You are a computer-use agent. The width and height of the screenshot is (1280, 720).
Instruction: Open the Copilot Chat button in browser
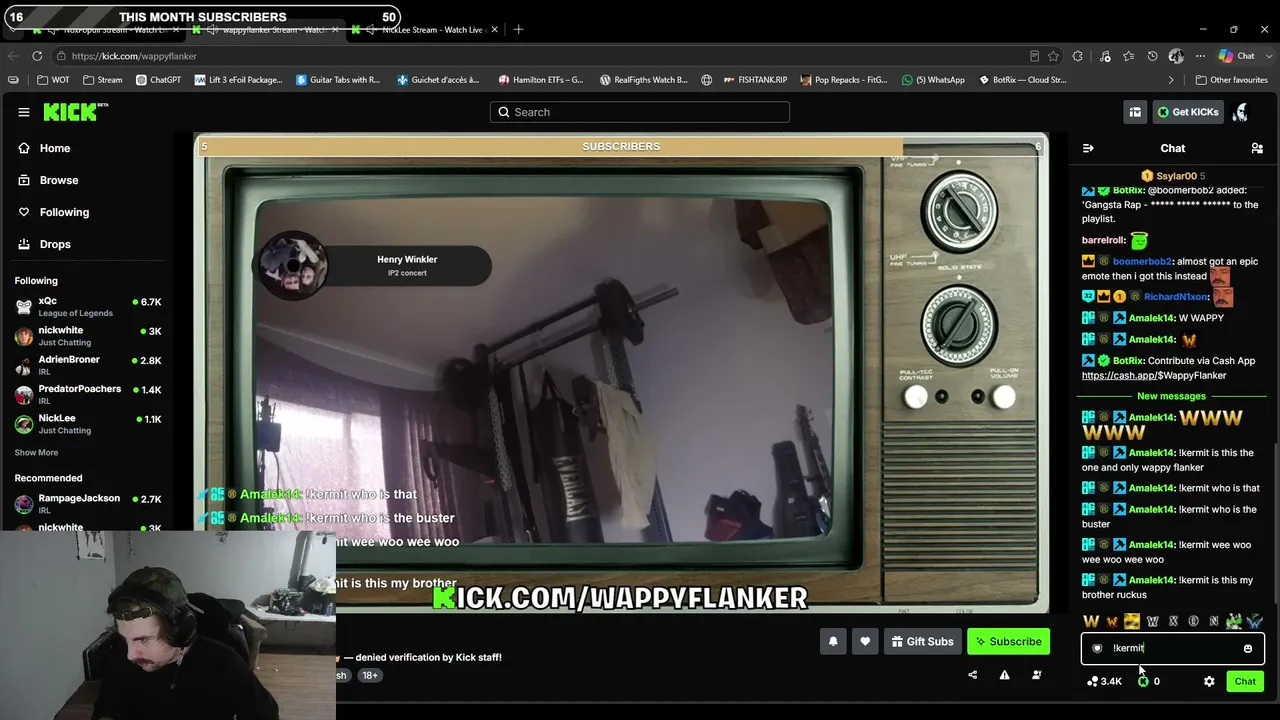(1237, 56)
